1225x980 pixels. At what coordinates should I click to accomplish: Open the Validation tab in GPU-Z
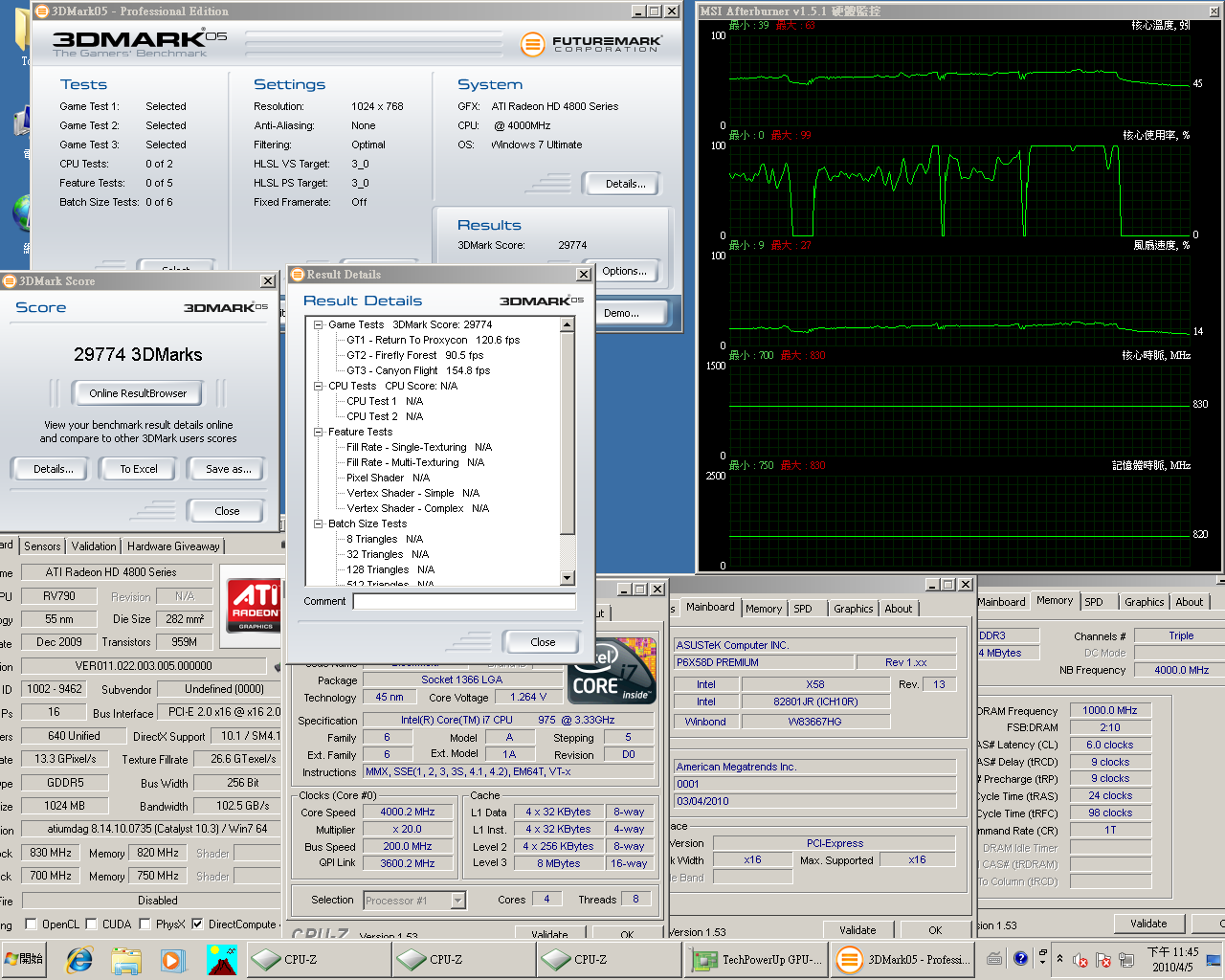[x=94, y=546]
